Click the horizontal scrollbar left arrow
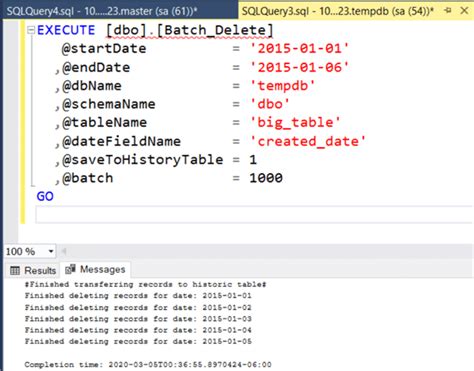Image resolution: width=474 pixels, height=371 pixels. pos(64,251)
